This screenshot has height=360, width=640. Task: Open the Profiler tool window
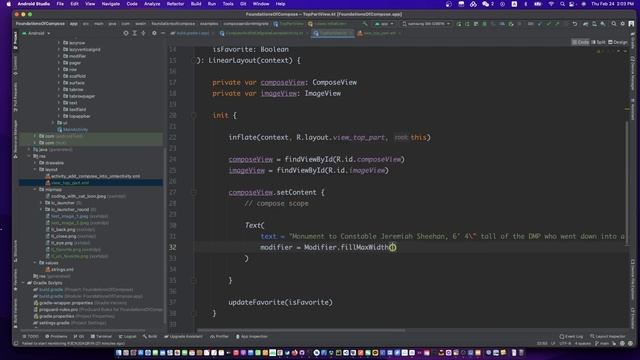(x=220, y=336)
